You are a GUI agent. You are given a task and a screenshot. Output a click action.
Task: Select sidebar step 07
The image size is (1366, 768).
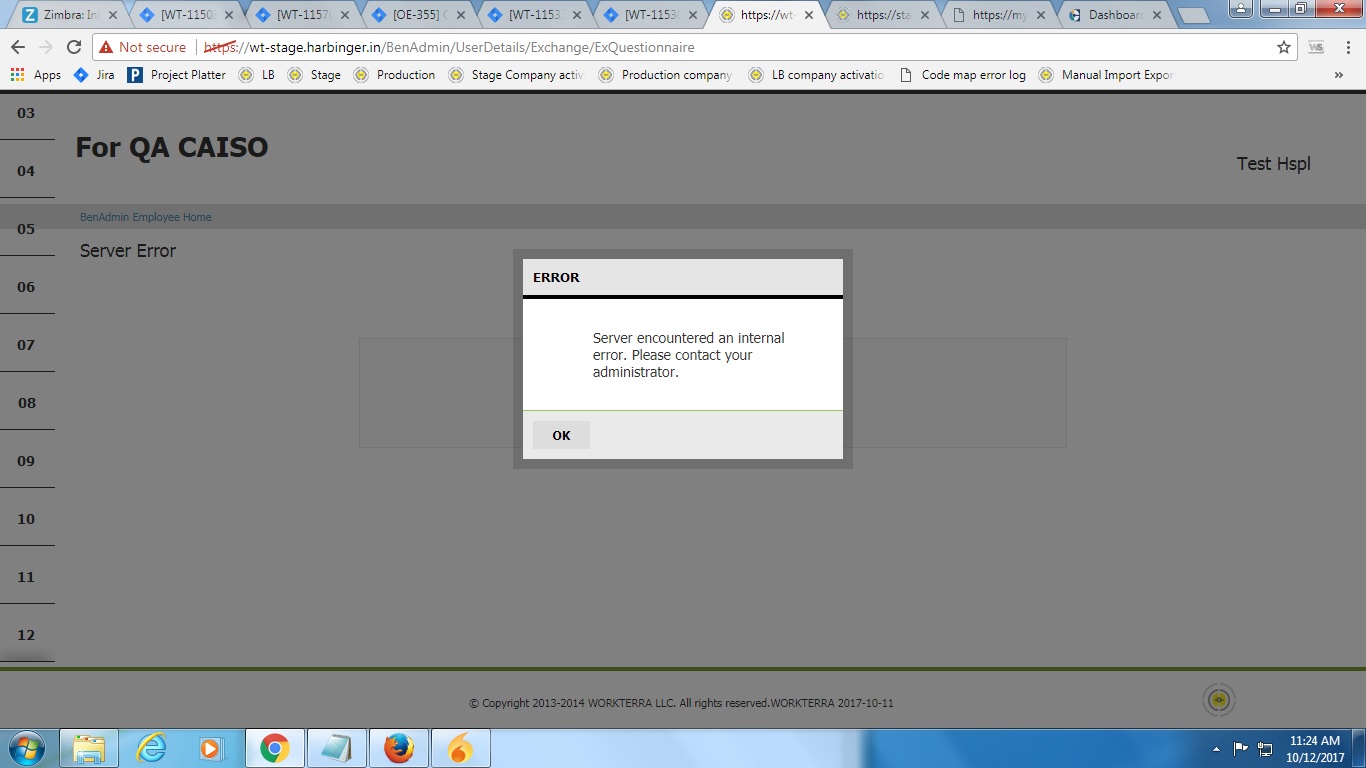pyautogui.click(x=27, y=345)
